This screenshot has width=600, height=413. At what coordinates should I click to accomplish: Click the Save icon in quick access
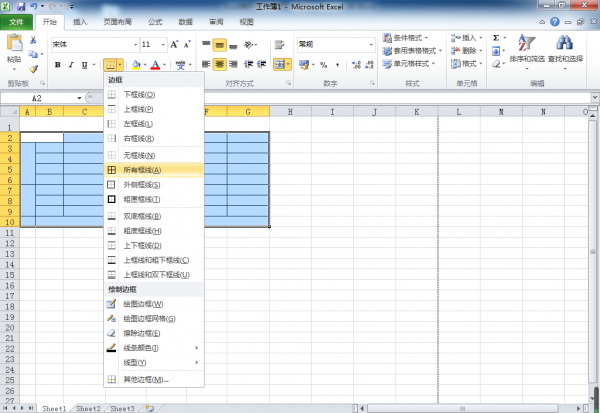coord(21,7)
